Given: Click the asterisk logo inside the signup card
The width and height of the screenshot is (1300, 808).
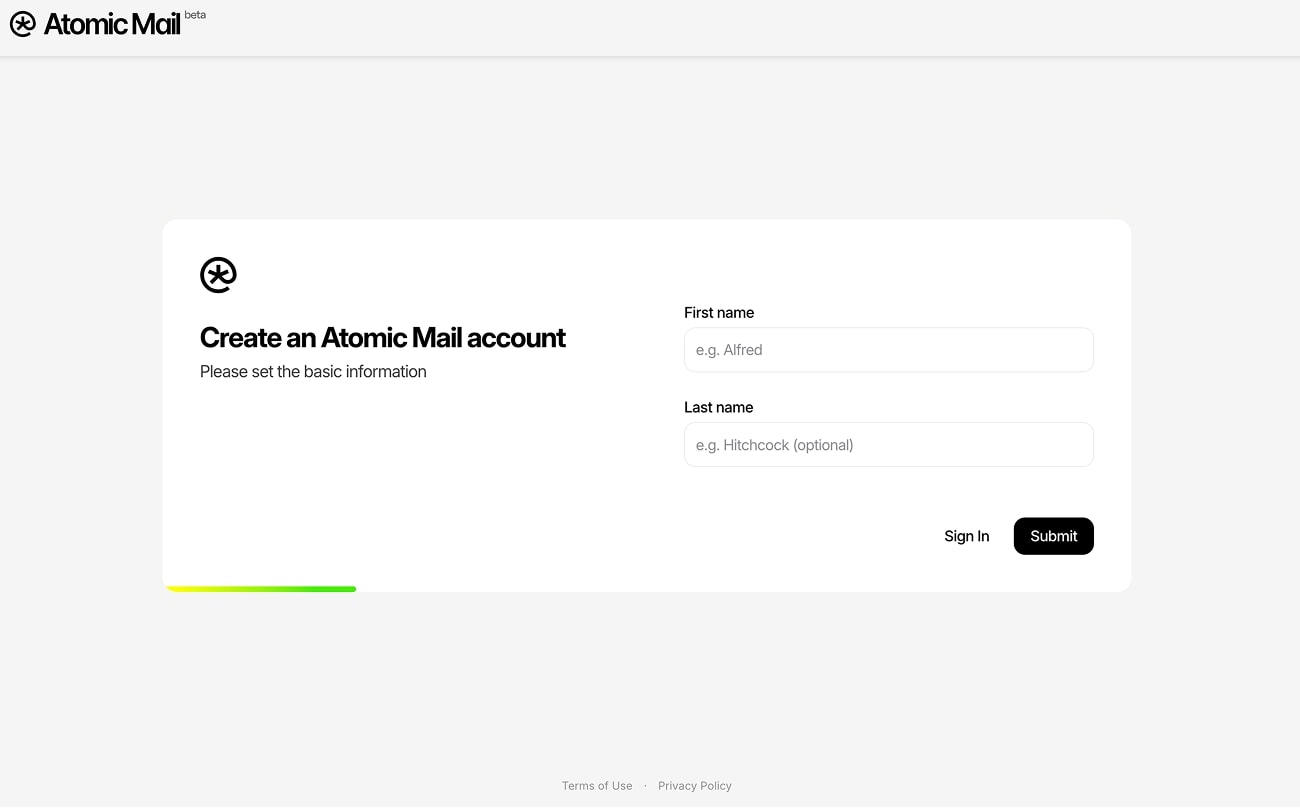Looking at the screenshot, I should click(x=218, y=273).
